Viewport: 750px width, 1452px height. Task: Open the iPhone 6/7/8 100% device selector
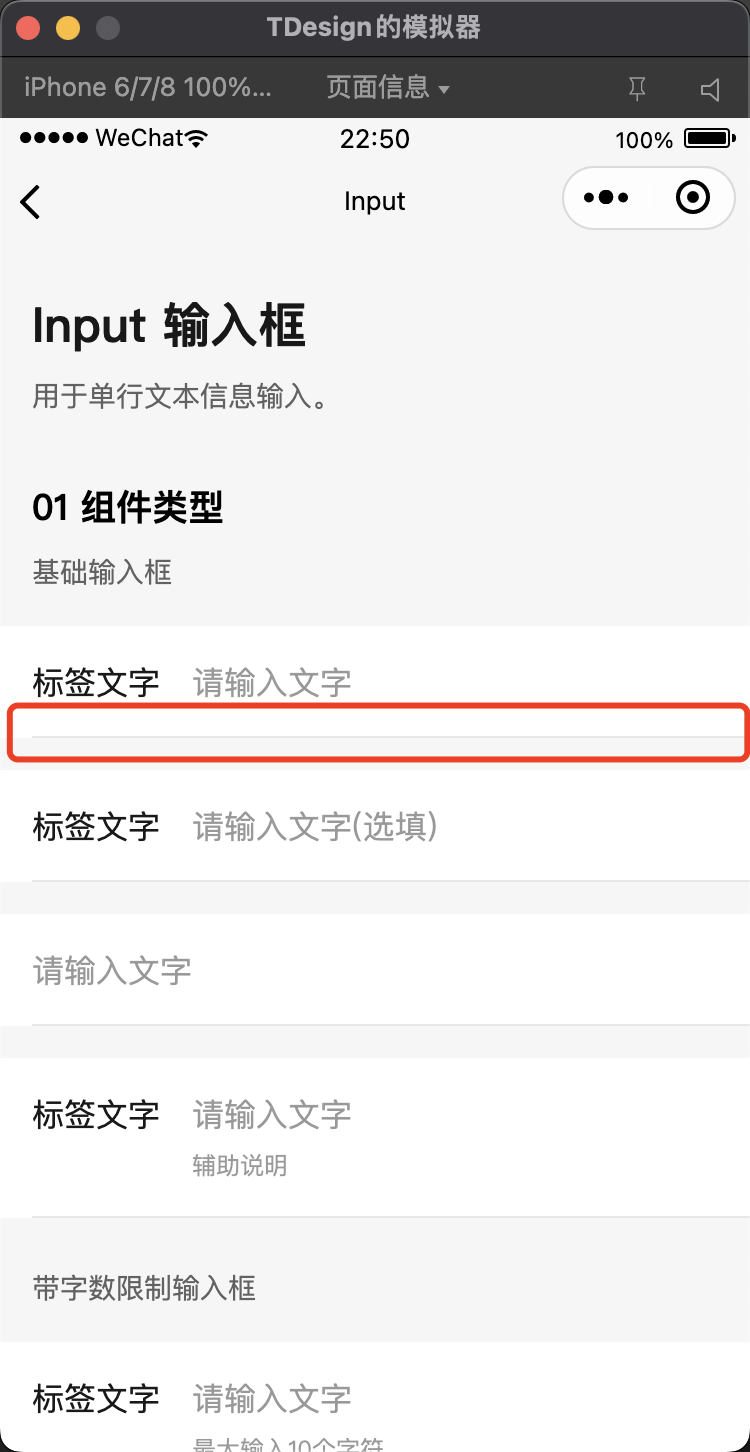[x=145, y=88]
